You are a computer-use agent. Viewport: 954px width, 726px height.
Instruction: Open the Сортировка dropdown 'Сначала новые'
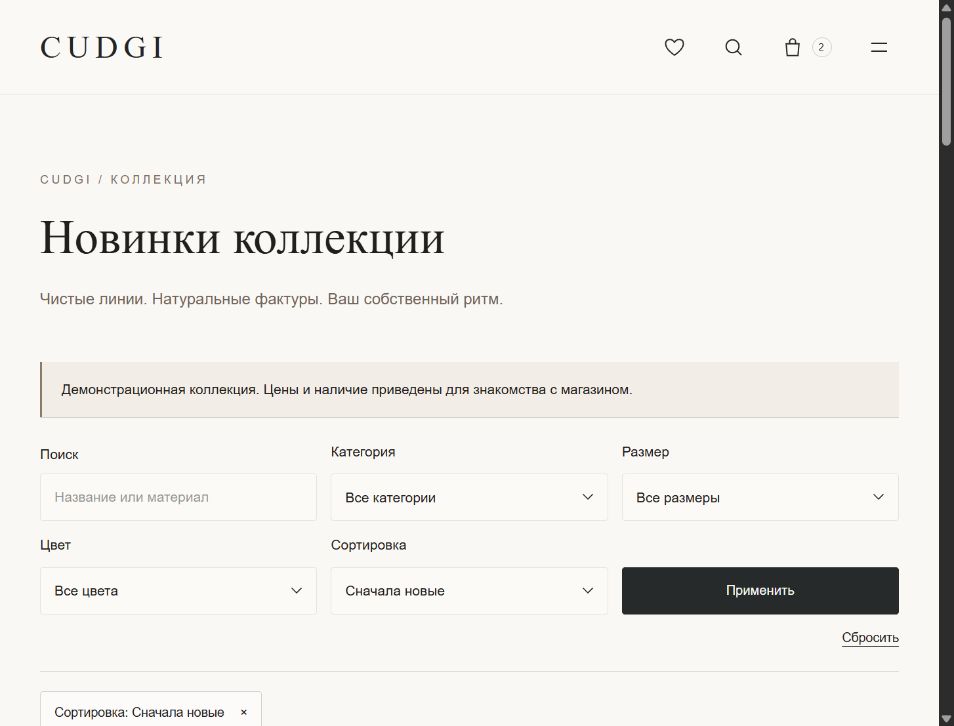[469, 591]
